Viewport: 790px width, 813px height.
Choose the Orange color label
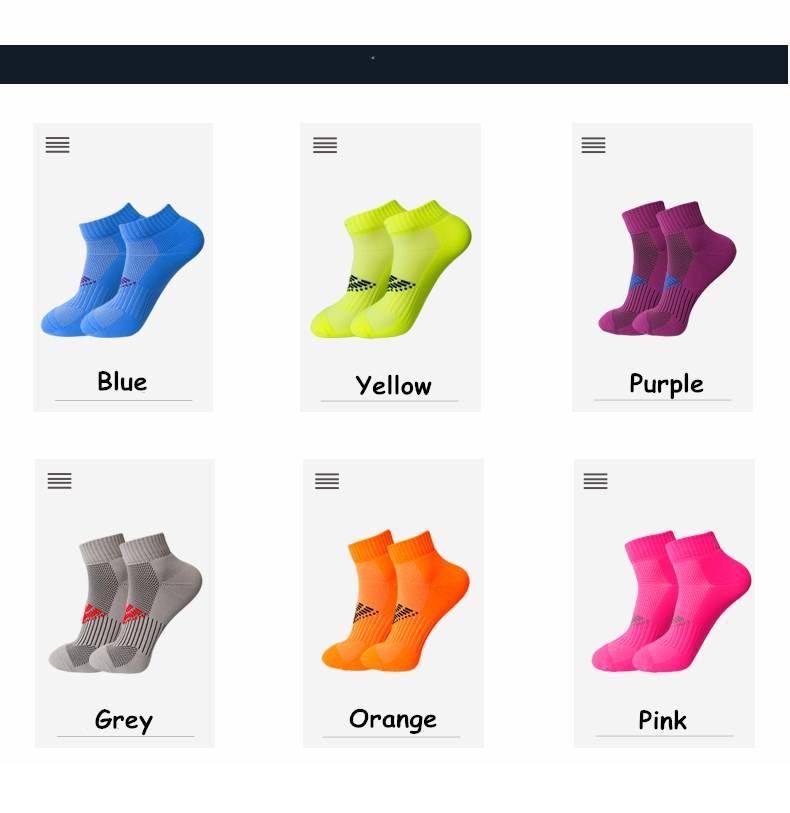393,720
